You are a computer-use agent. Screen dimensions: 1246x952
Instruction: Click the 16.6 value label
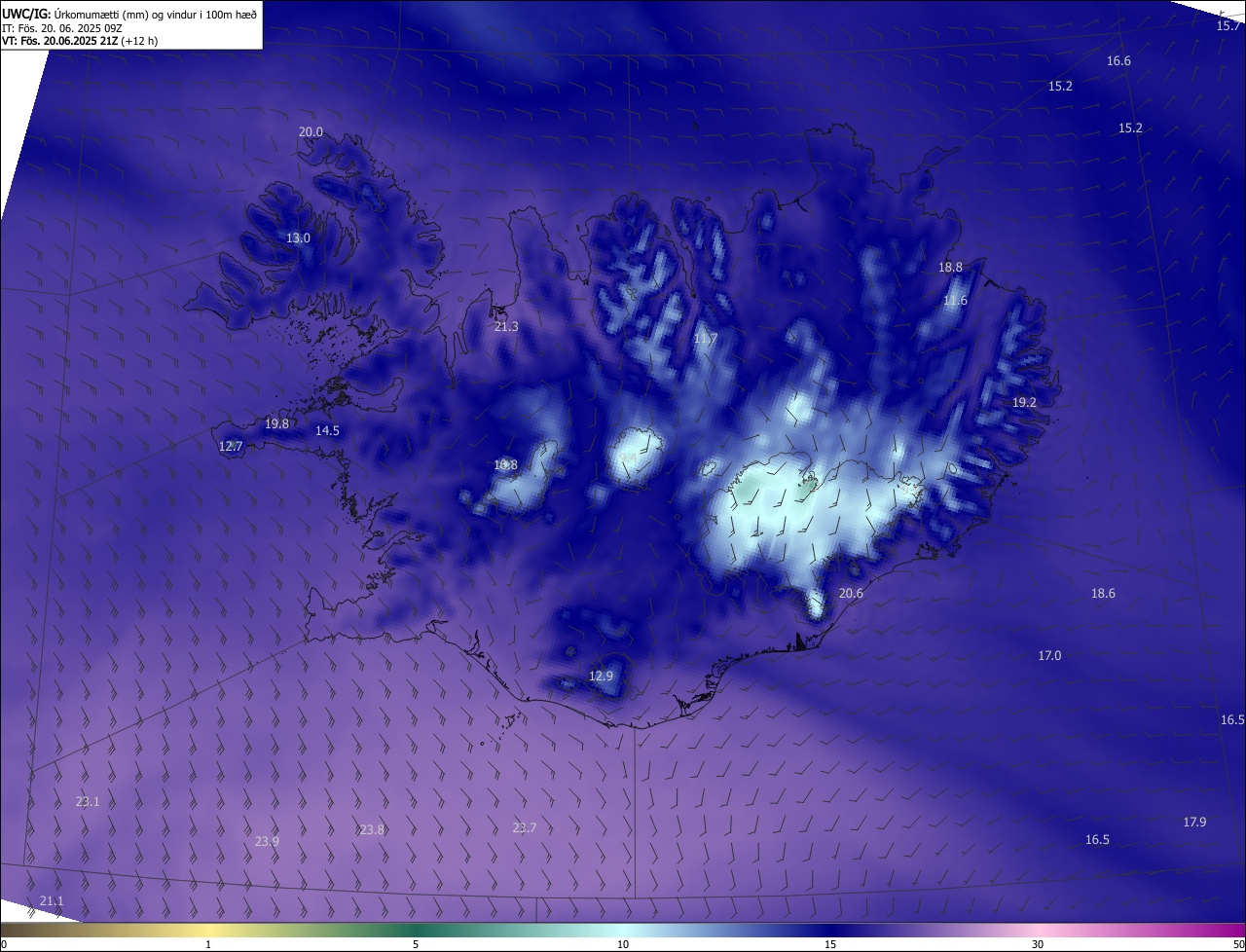pos(1118,61)
